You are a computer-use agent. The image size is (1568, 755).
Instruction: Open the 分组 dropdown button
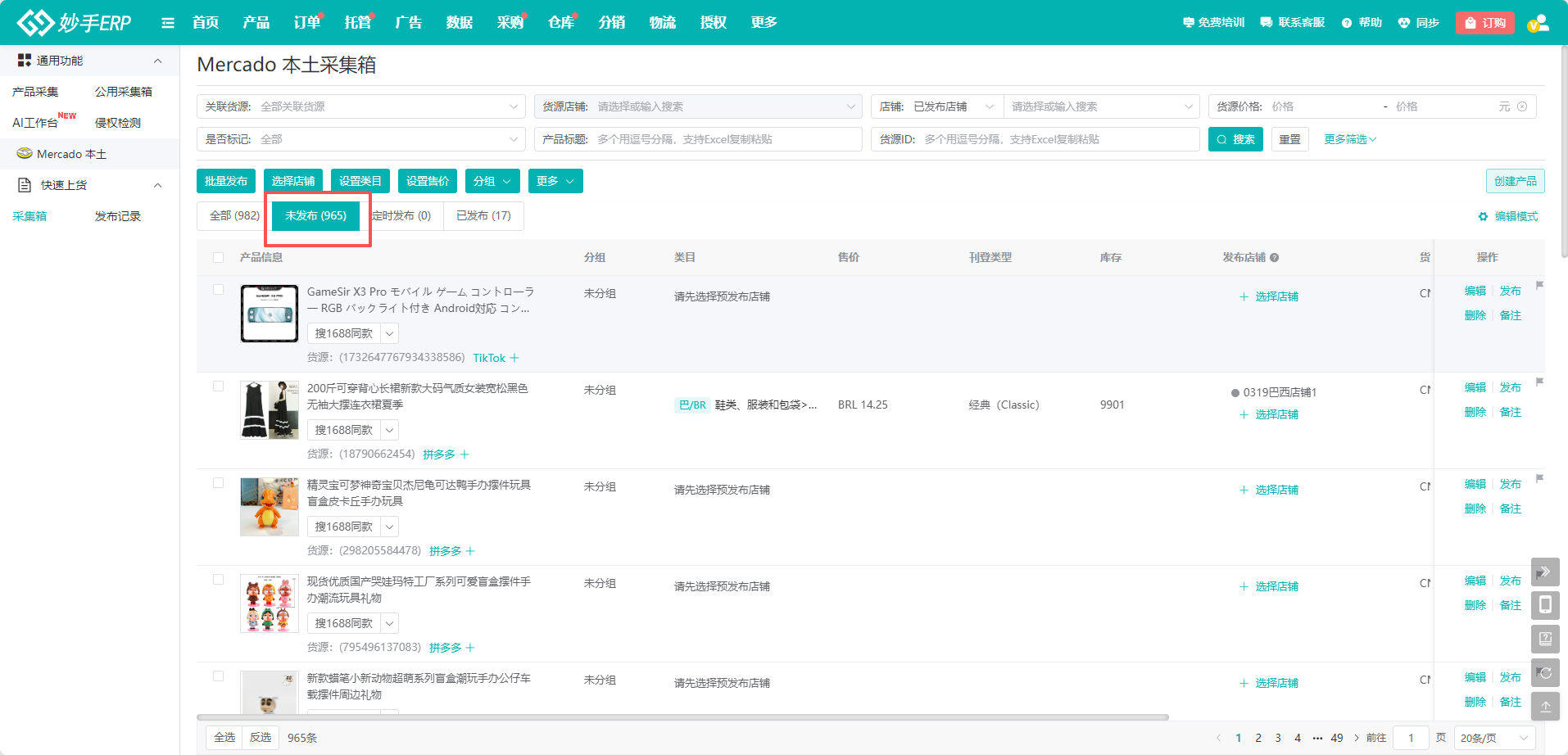pos(492,181)
